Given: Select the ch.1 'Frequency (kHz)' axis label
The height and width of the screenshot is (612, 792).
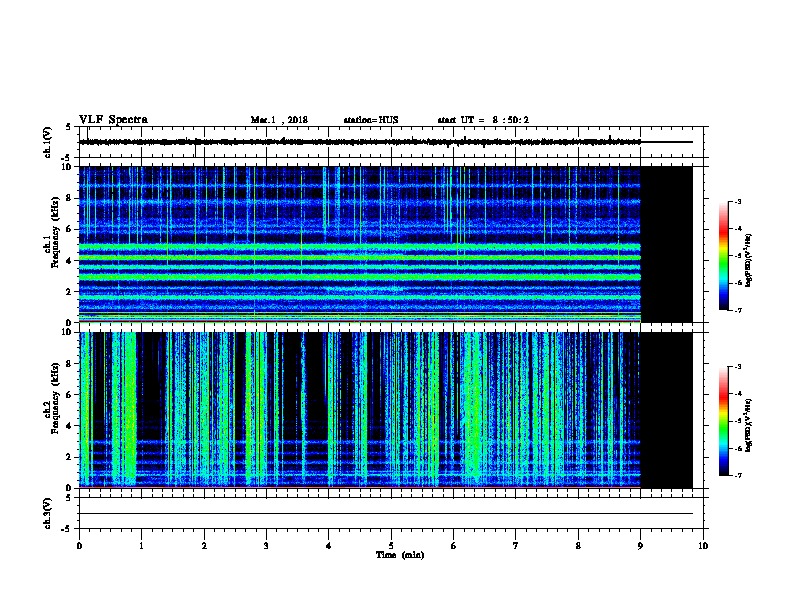Looking at the screenshot, I should (55, 232).
